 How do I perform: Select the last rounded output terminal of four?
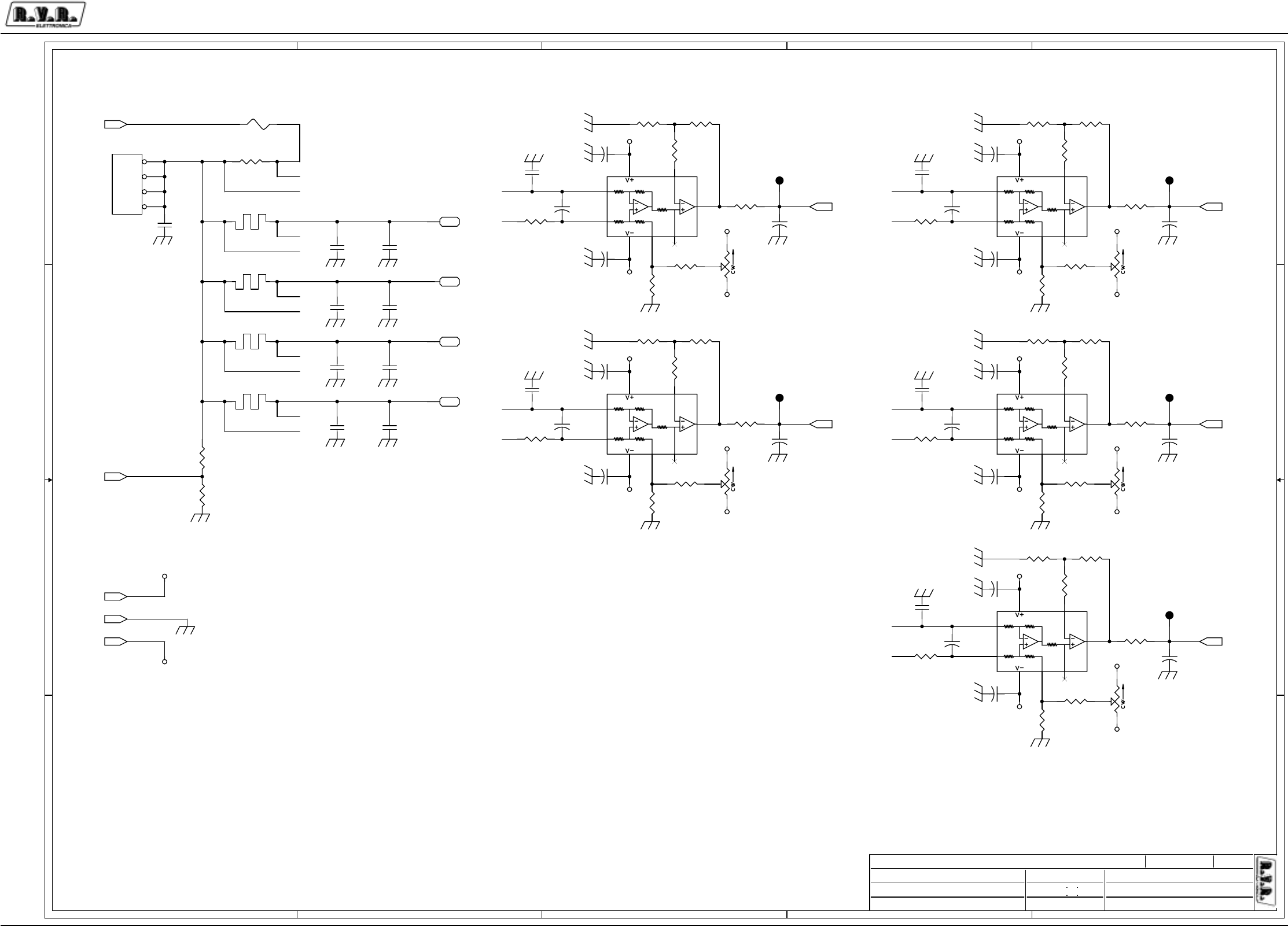tap(450, 401)
